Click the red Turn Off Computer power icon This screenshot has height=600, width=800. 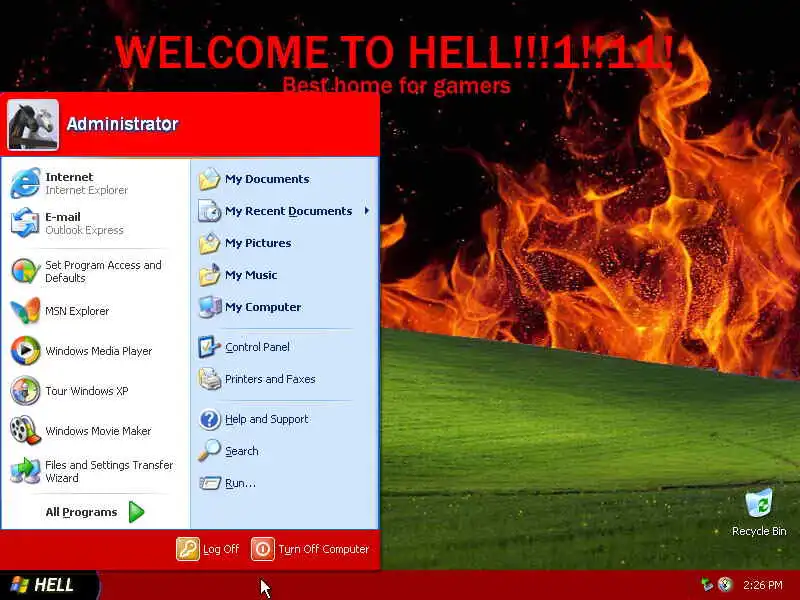263,549
